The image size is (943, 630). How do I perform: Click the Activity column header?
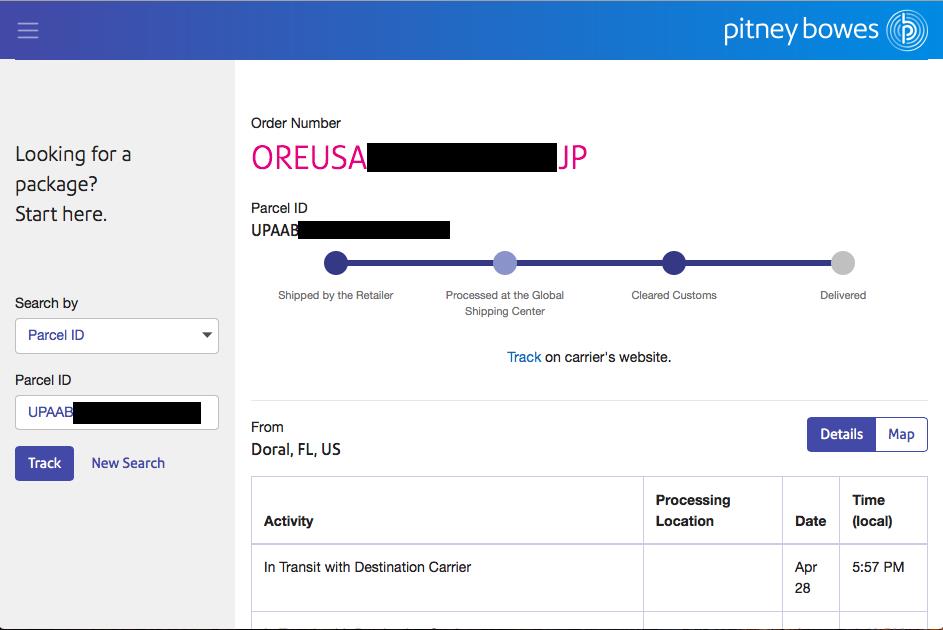289,521
